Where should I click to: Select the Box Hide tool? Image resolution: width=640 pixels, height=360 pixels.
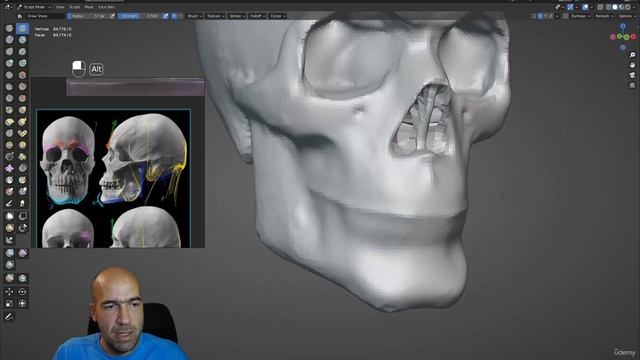(x=22, y=216)
